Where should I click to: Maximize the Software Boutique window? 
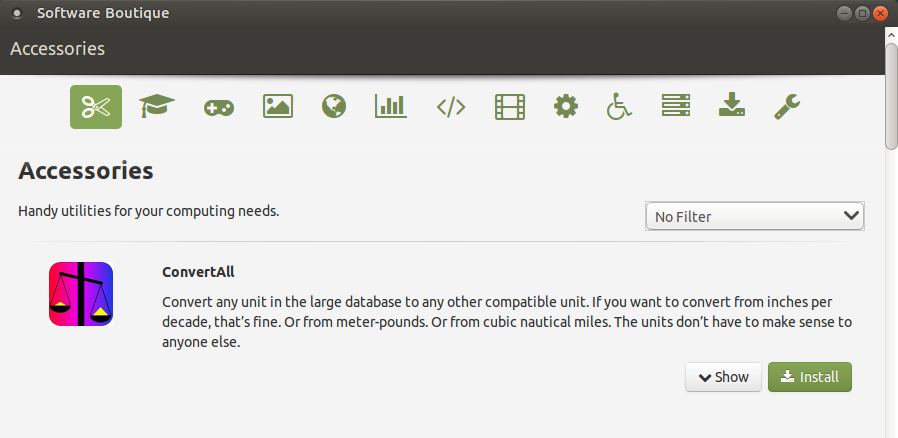pos(863,13)
